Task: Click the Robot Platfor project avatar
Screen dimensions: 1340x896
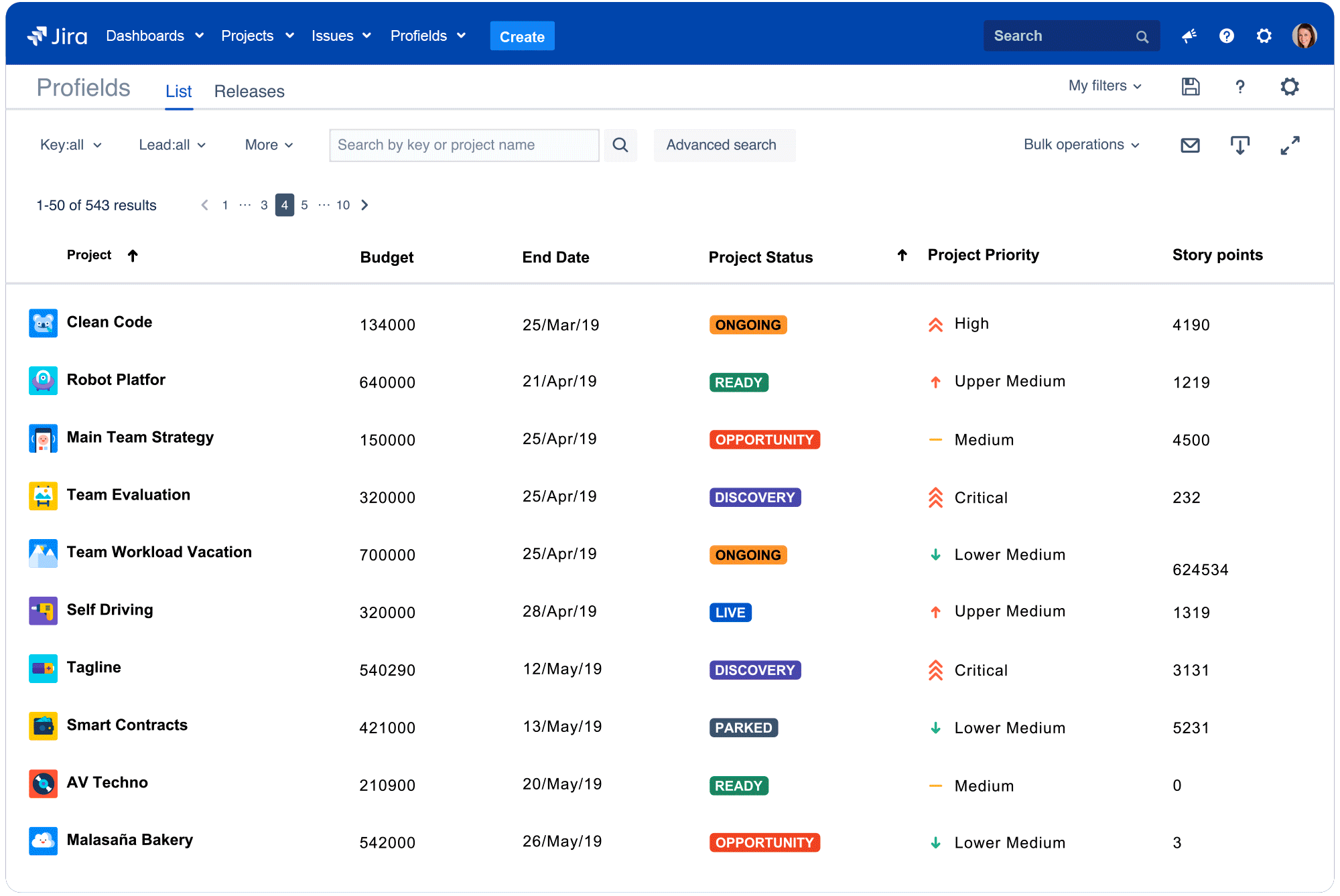Action: coord(43,381)
